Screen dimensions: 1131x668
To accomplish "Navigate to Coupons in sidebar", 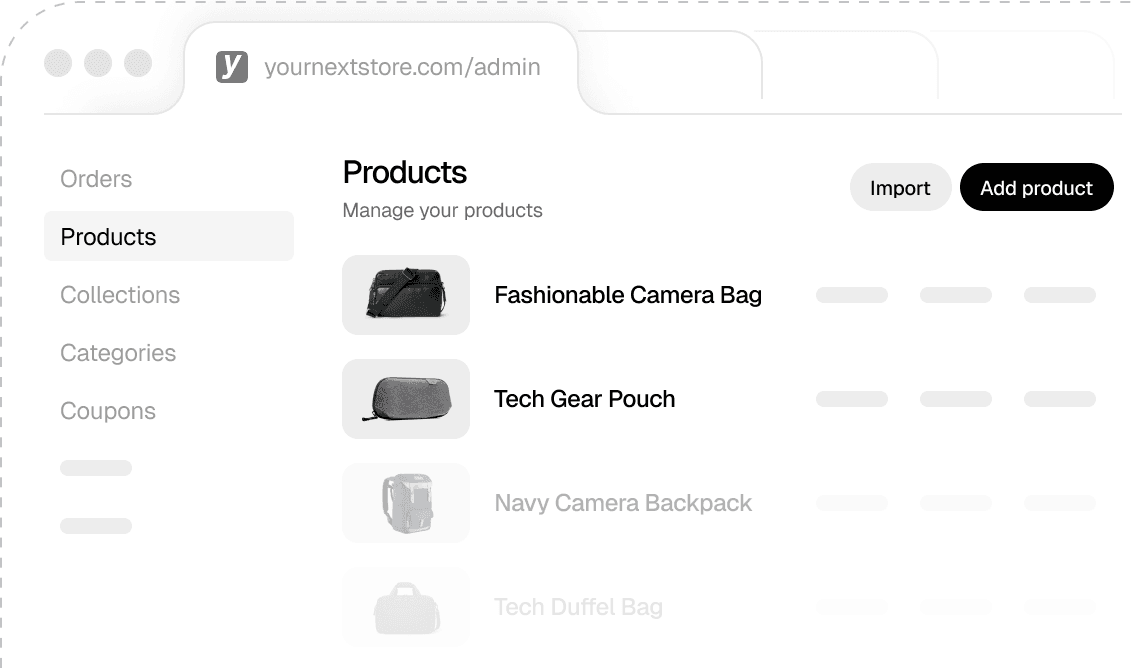I will point(108,411).
